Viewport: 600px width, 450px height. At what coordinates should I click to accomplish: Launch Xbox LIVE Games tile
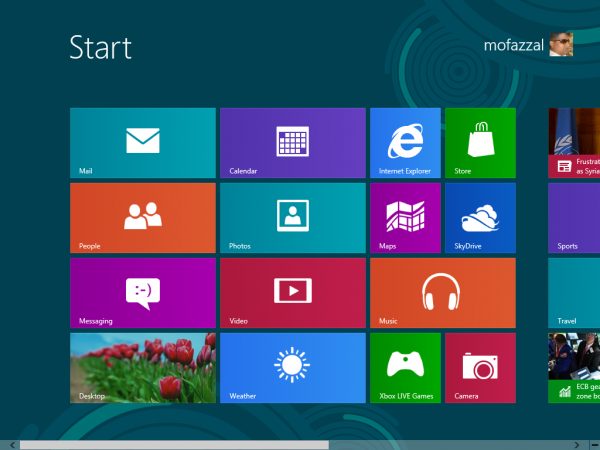tap(405, 368)
